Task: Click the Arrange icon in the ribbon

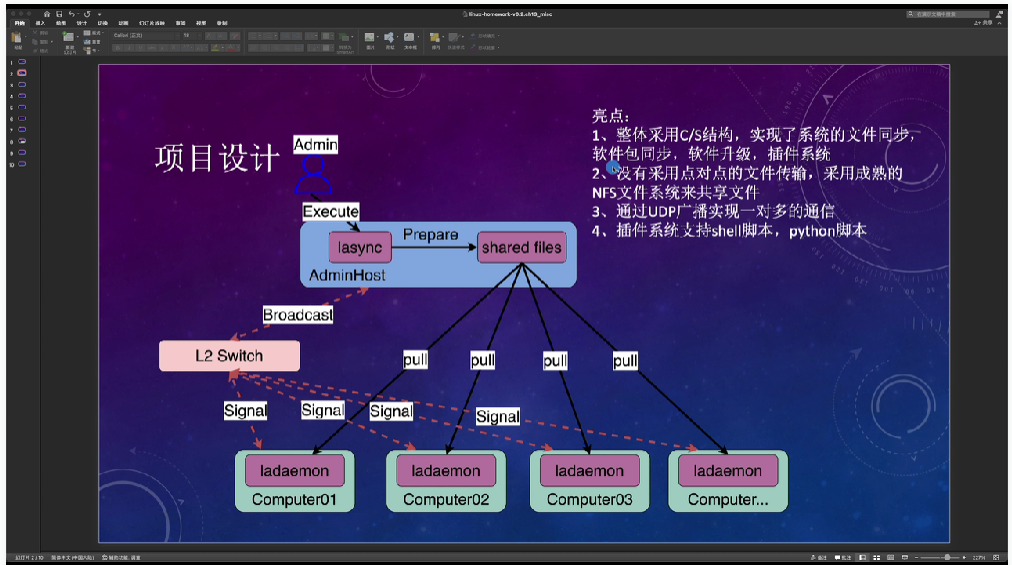Action: [435, 38]
